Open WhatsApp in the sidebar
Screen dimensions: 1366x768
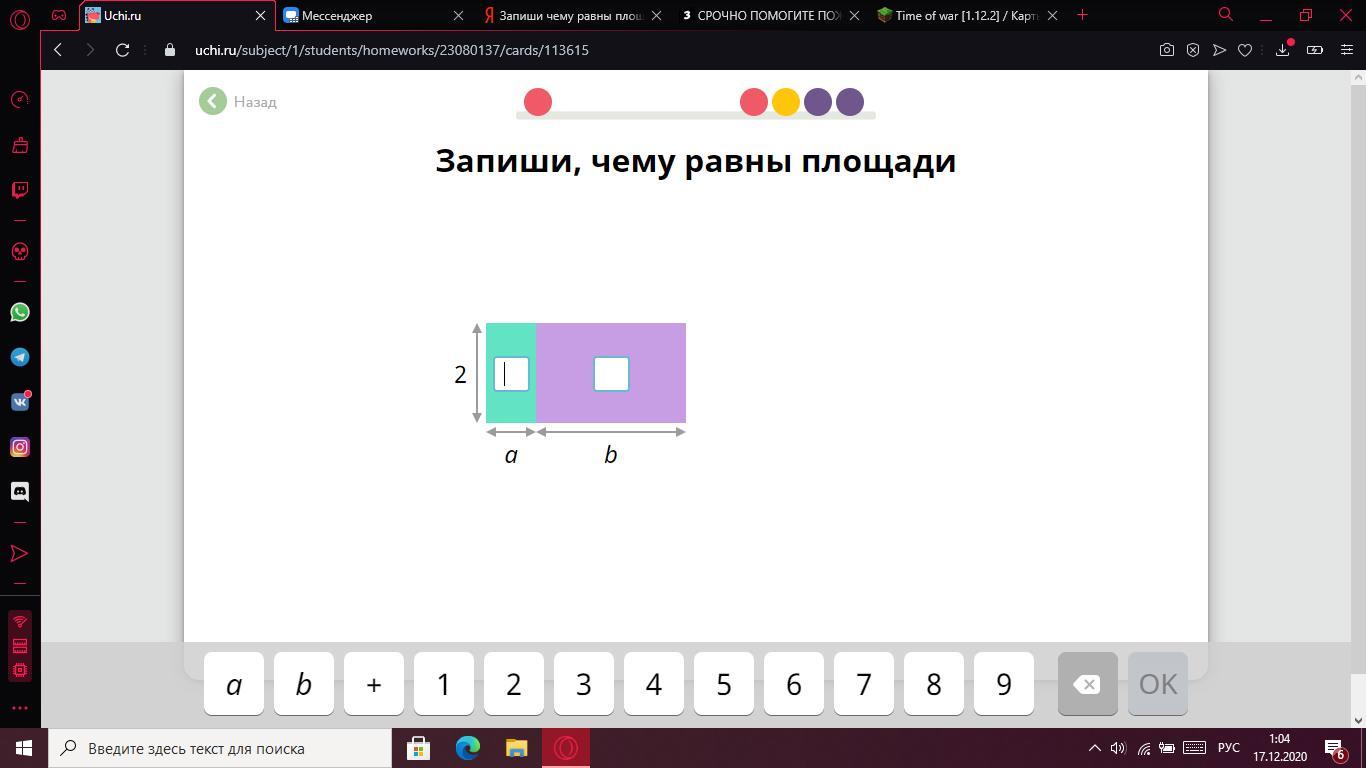(20, 313)
